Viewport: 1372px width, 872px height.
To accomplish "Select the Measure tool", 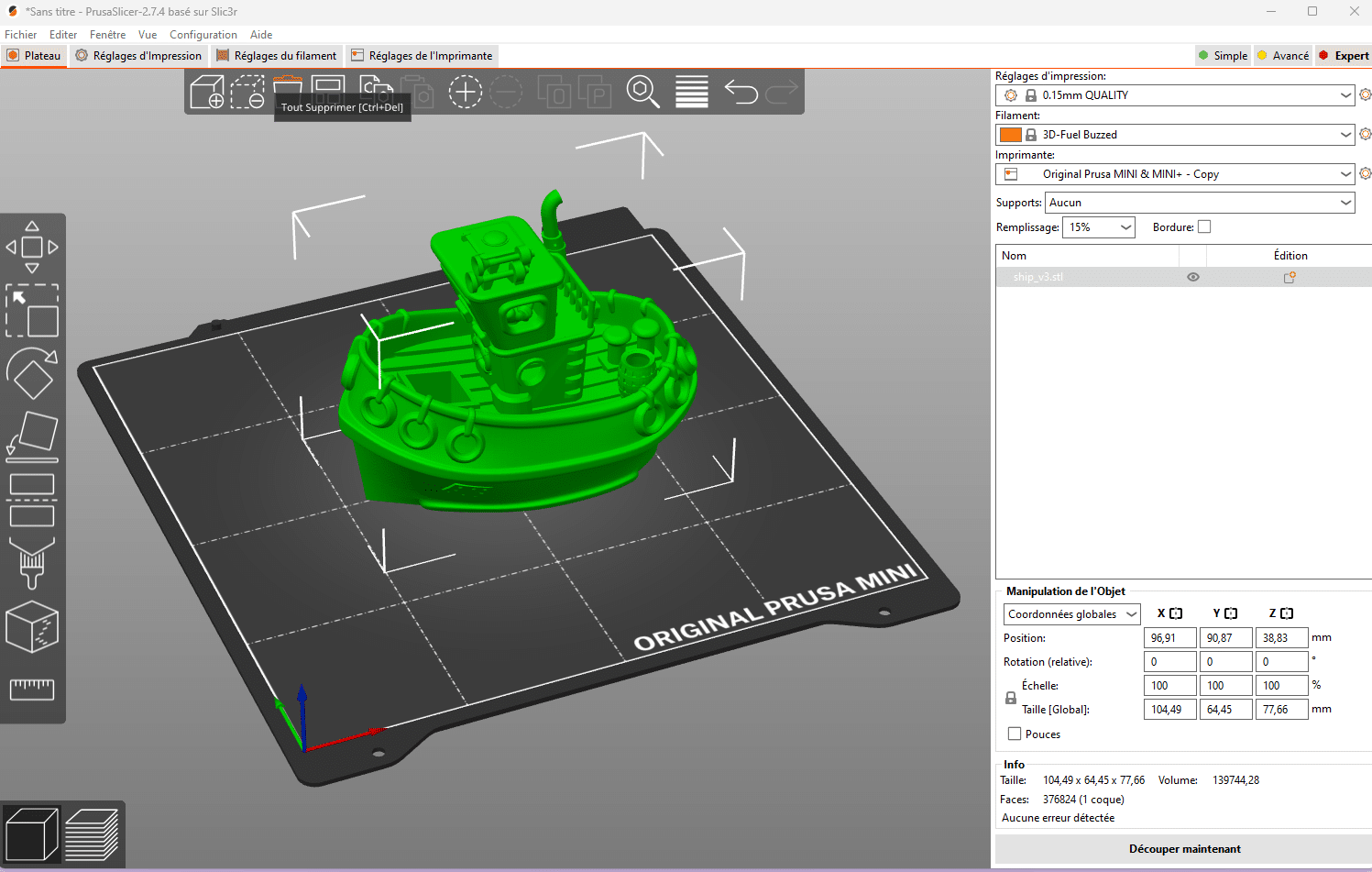I will coord(33,690).
